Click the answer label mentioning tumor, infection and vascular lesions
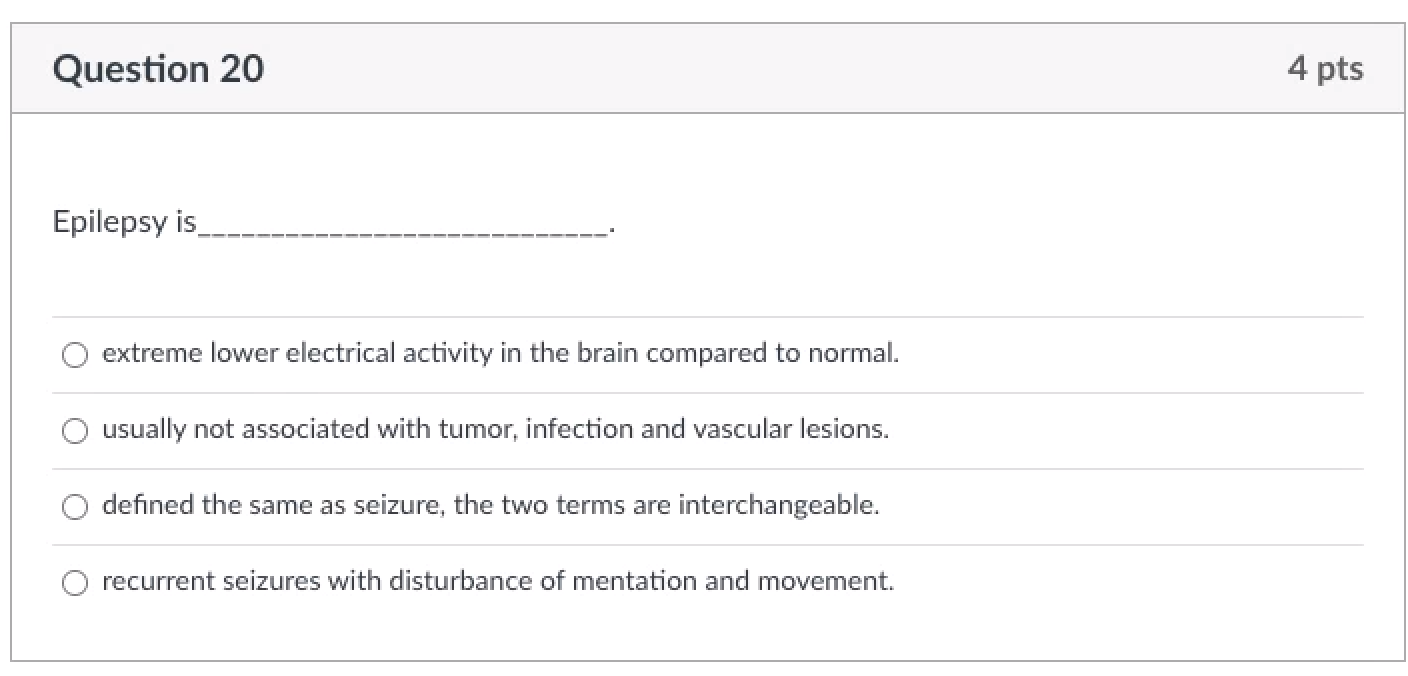The width and height of the screenshot is (1408, 676). tap(495, 430)
